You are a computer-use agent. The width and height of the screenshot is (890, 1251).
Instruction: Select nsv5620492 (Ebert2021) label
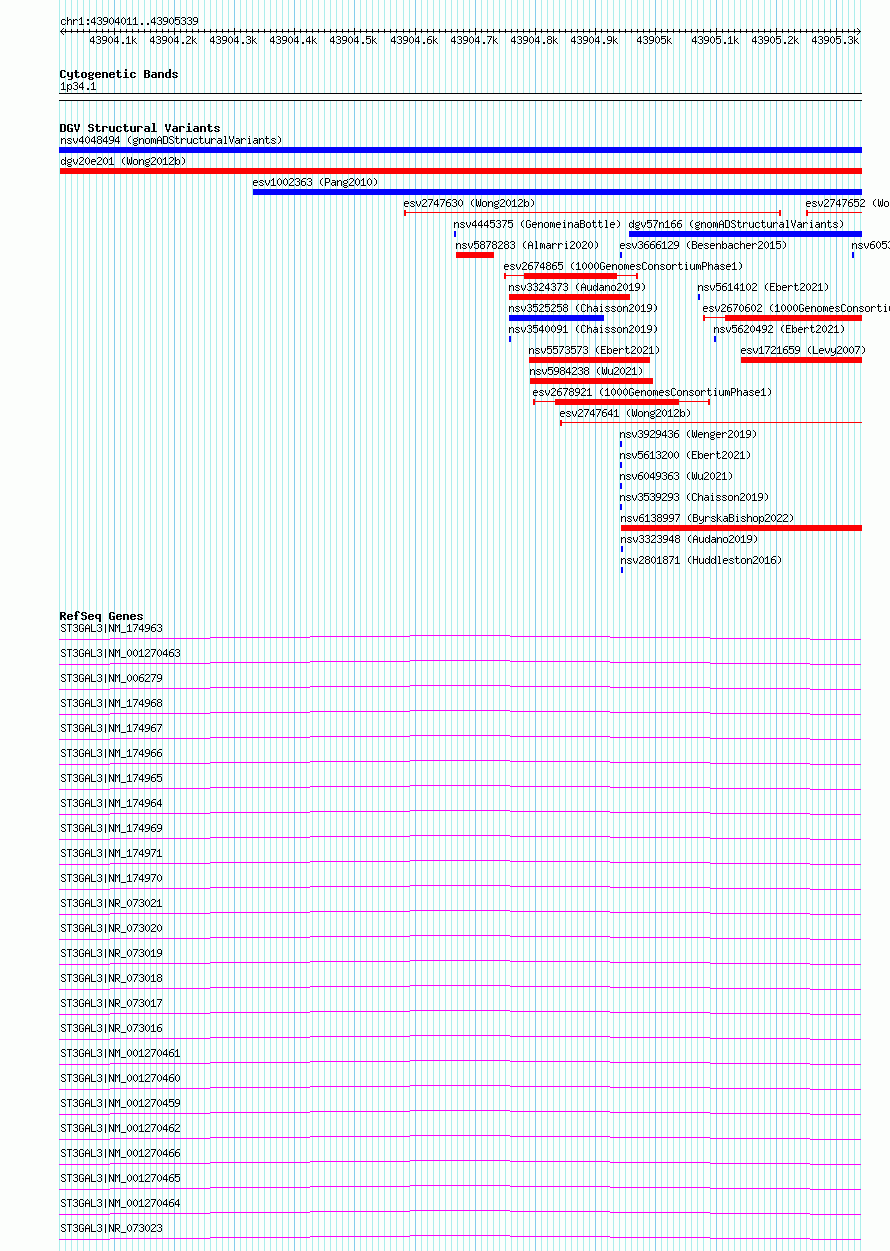(779, 329)
